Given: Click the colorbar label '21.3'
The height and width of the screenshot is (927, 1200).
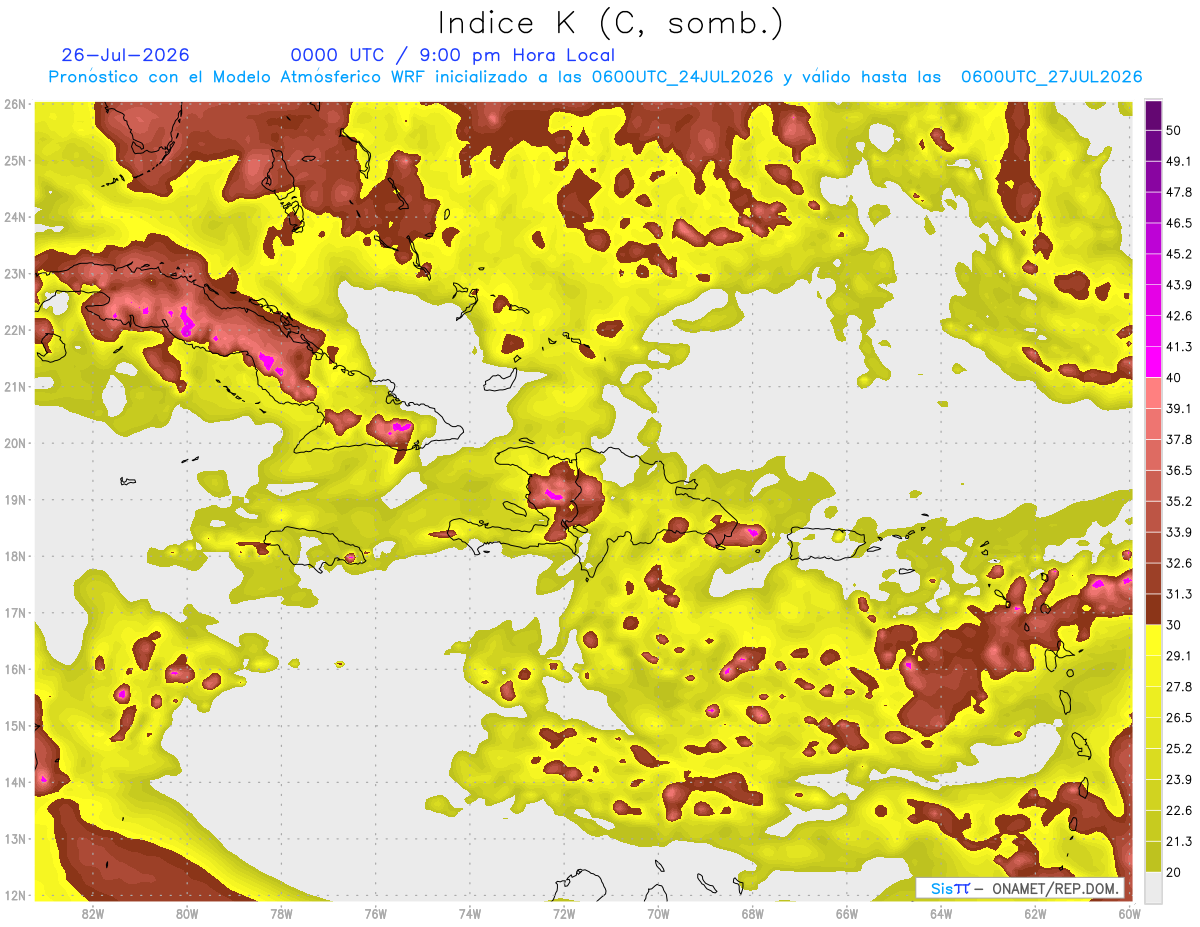Looking at the screenshot, I should 1178,841.
